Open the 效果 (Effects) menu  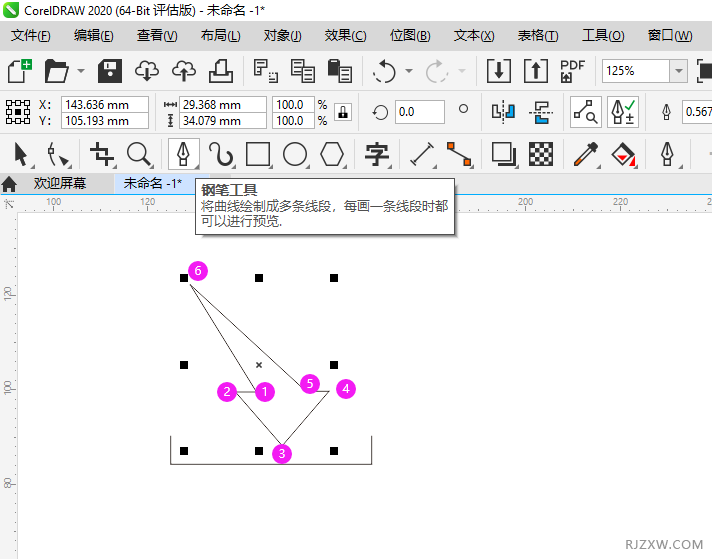pyautogui.click(x=346, y=35)
